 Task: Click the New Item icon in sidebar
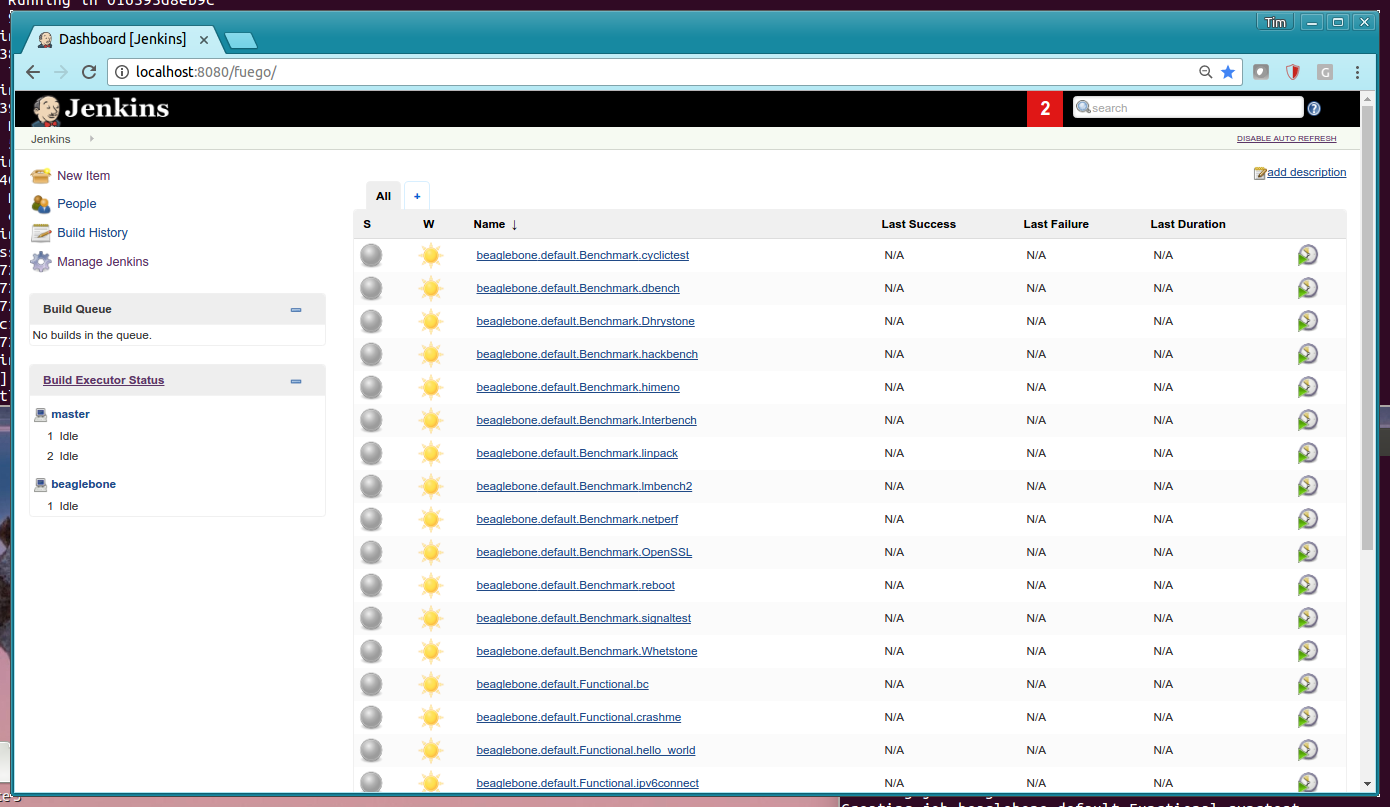coord(40,176)
